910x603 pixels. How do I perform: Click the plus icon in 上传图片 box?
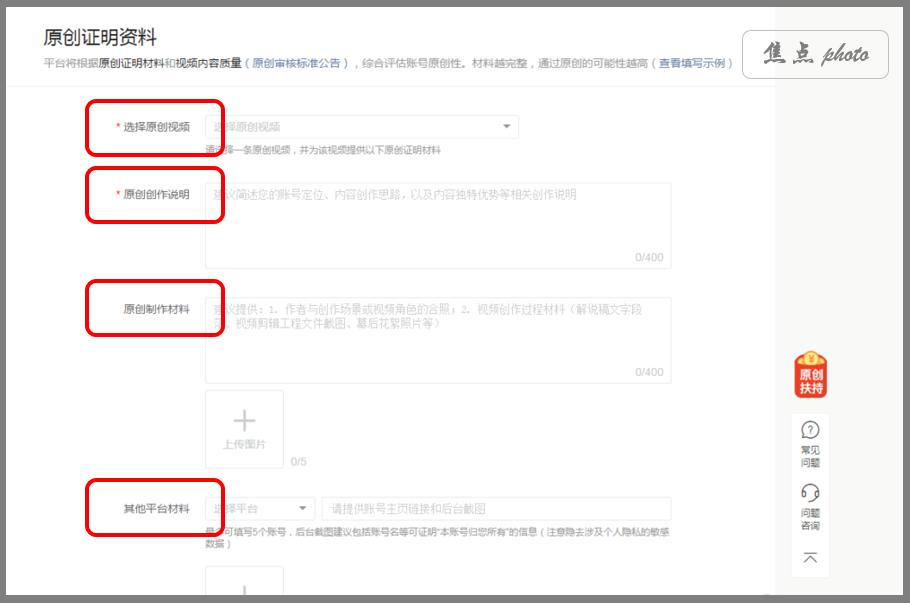coord(244,421)
